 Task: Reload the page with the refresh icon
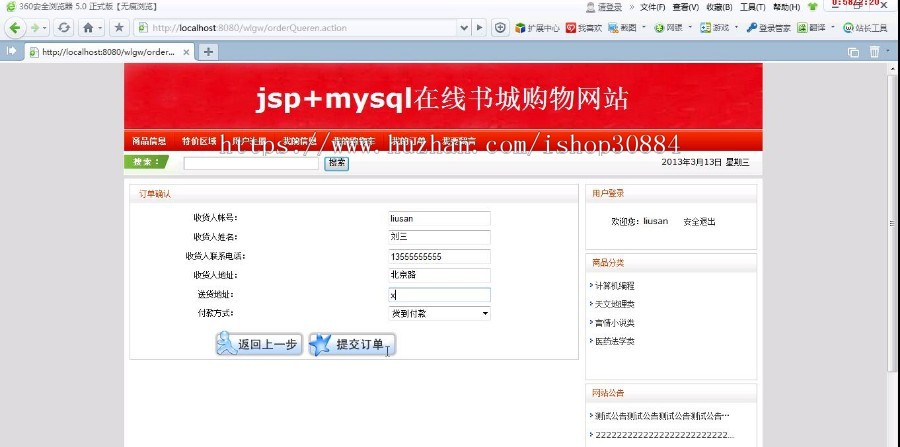64,28
